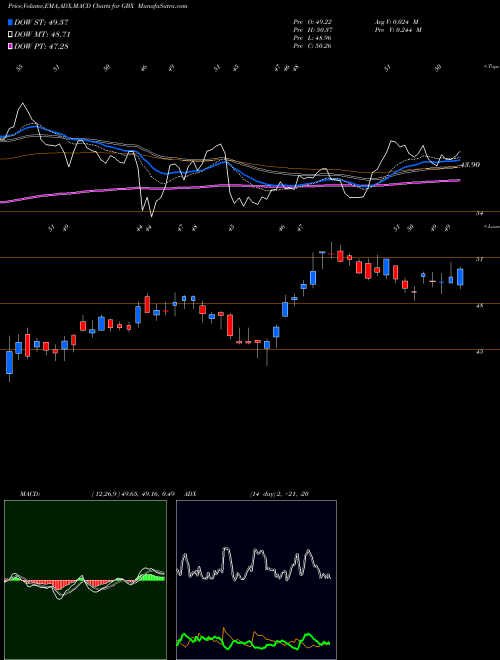Viewport: 500px width, 660px height.
Task: Click the 'Pre C: 50.26' value
Action: pyautogui.click(x=312, y=46)
